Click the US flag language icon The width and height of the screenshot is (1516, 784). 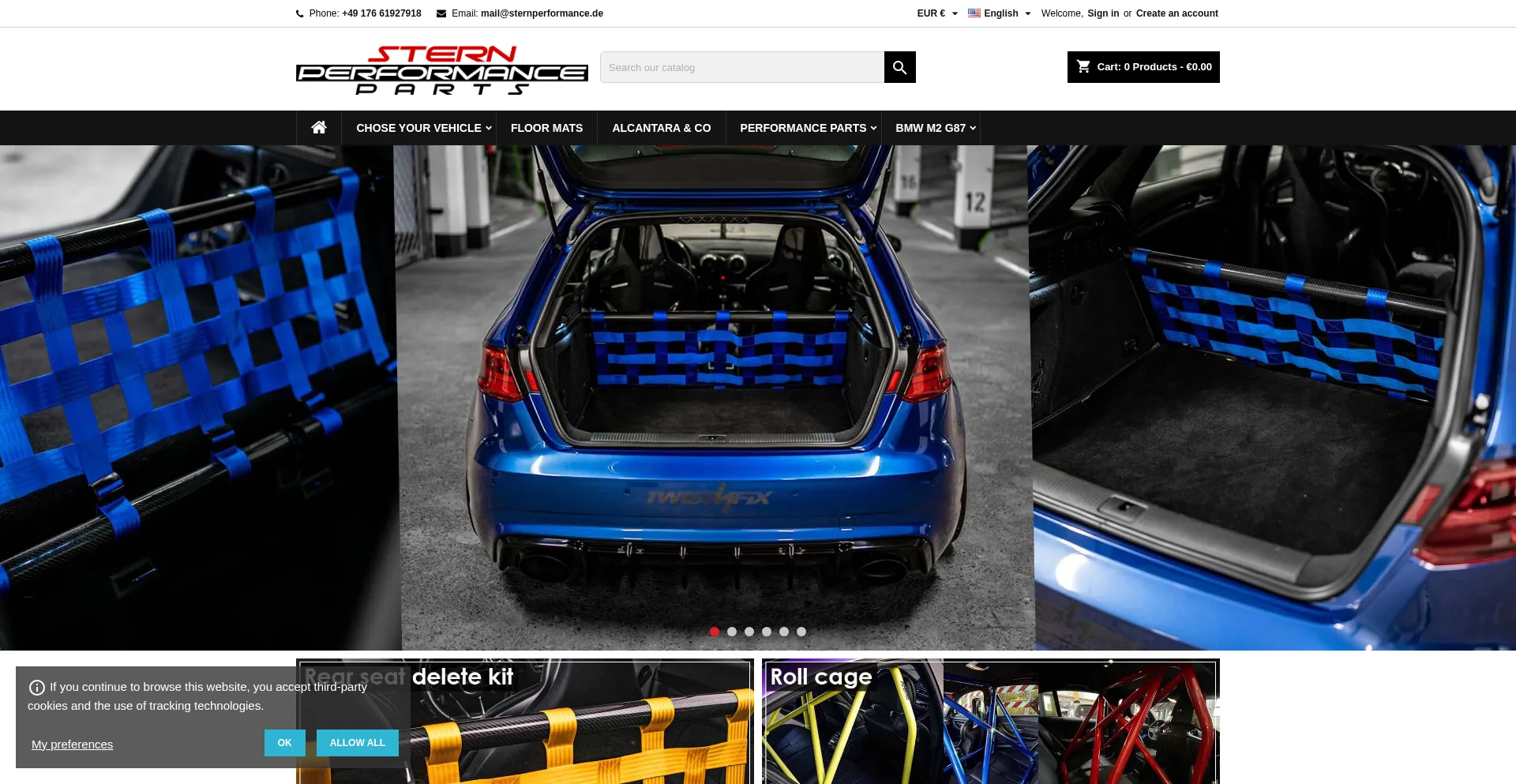click(974, 13)
